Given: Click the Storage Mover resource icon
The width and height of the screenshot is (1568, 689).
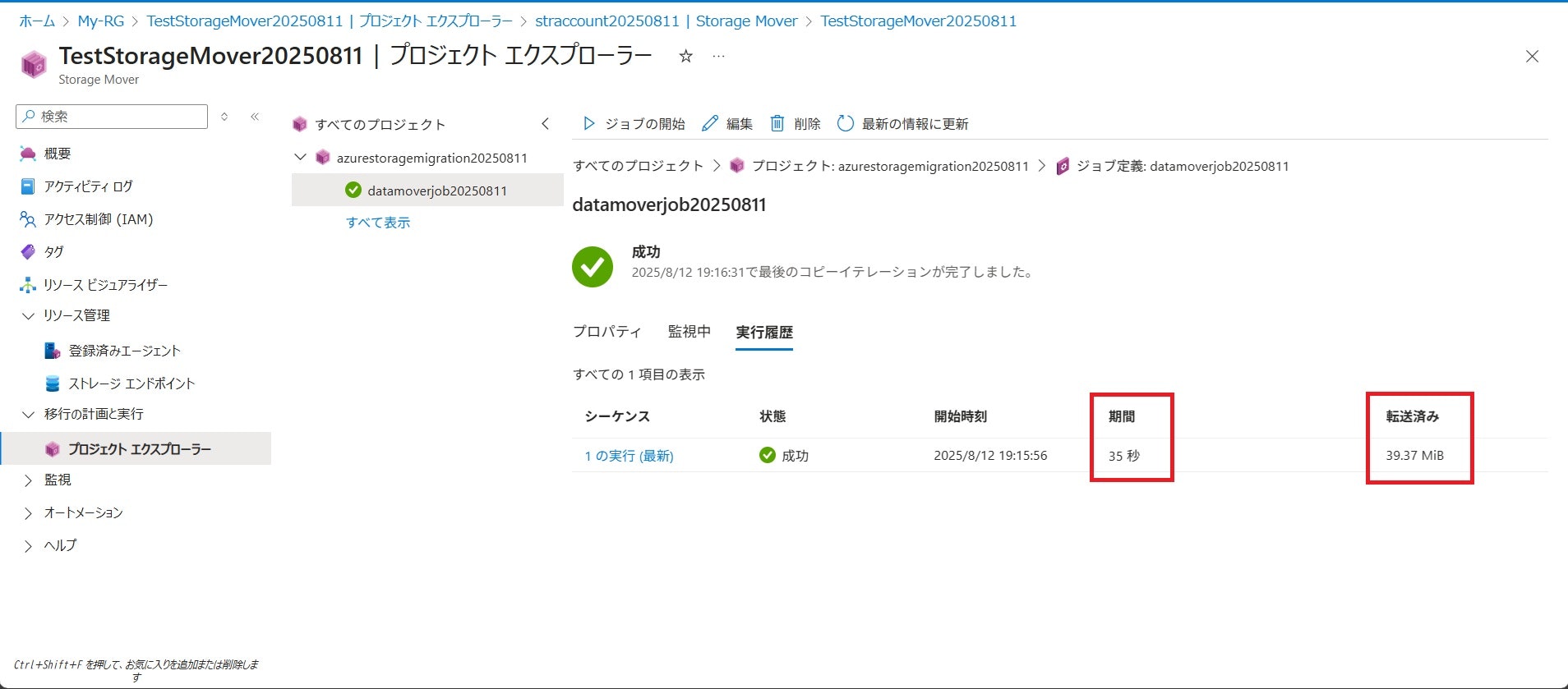Looking at the screenshot, I should click(34, 63).
